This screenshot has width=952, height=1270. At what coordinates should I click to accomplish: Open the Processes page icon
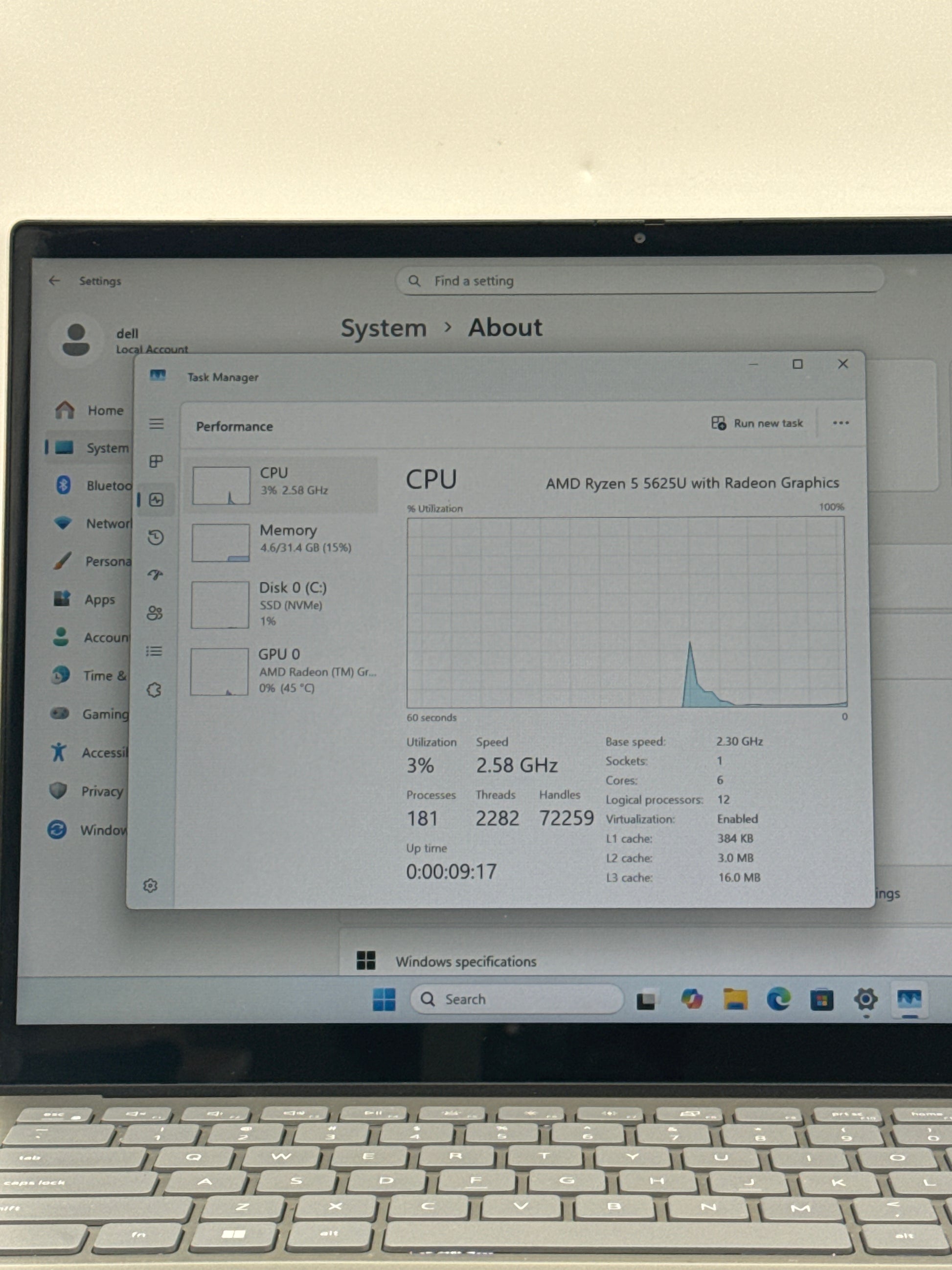pos(156,461)
